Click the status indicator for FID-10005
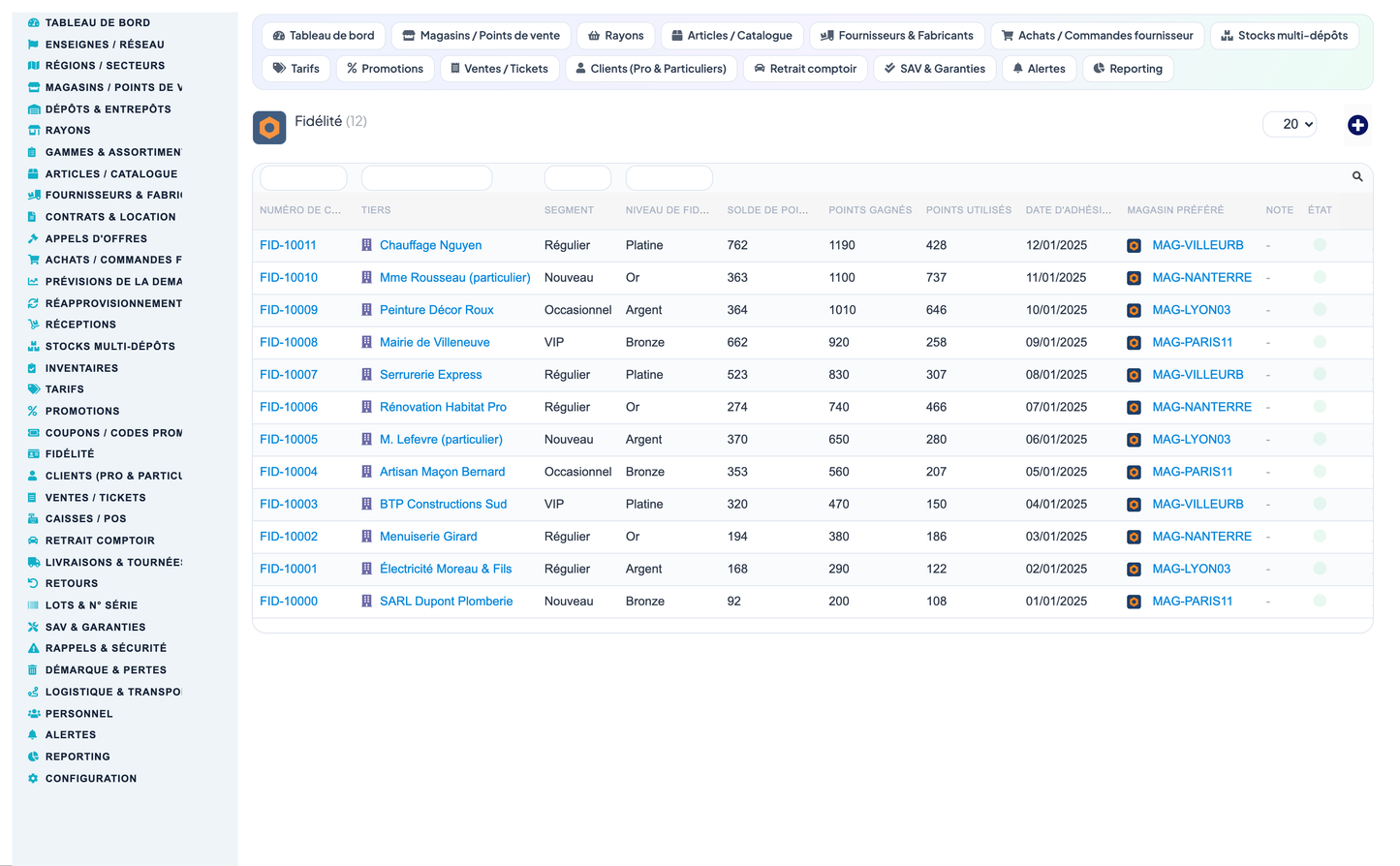The image size is (1400, 866). coord(1320,439)
